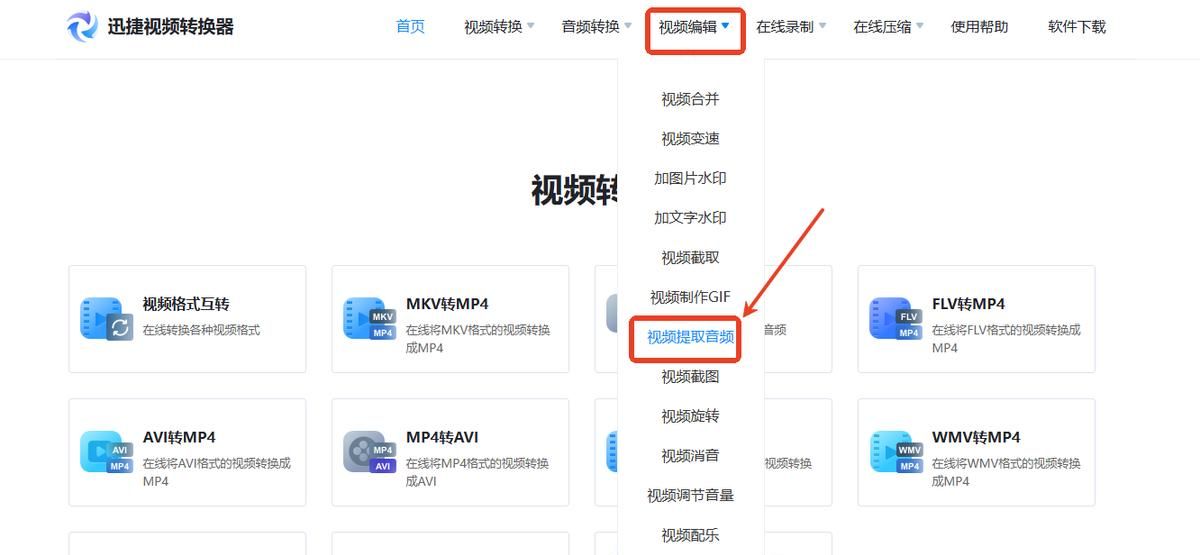This screenshot has height=555, width=1200.
Task: Select 视频提取音频 from the dropdown
Action: pyautogui.click(x=690, y=337)
